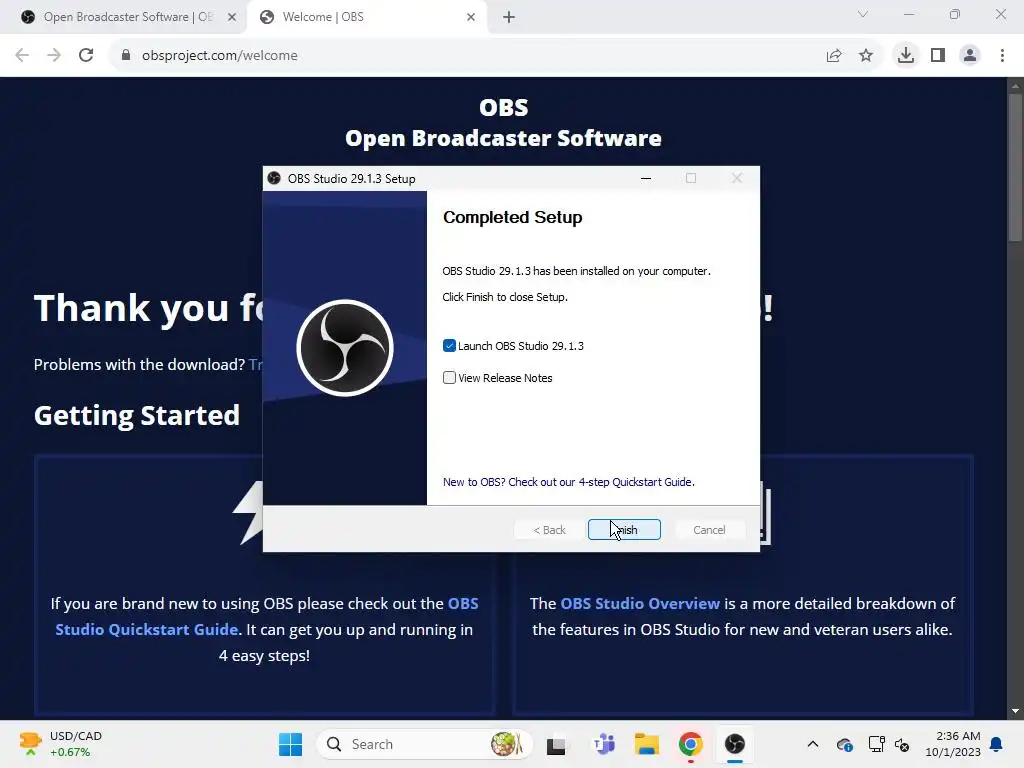Click the OBS logo in Setup title bar

coord(274,178)
